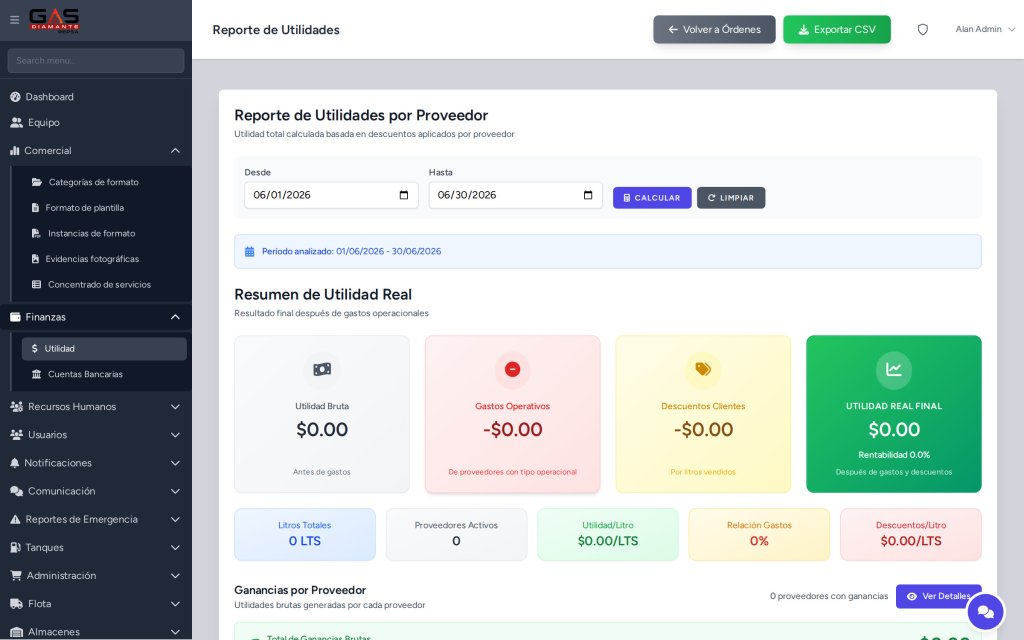1024x640 pixels.
Task: Open Evidencias fotográficas menu item
Action: (x=104, y=259)
